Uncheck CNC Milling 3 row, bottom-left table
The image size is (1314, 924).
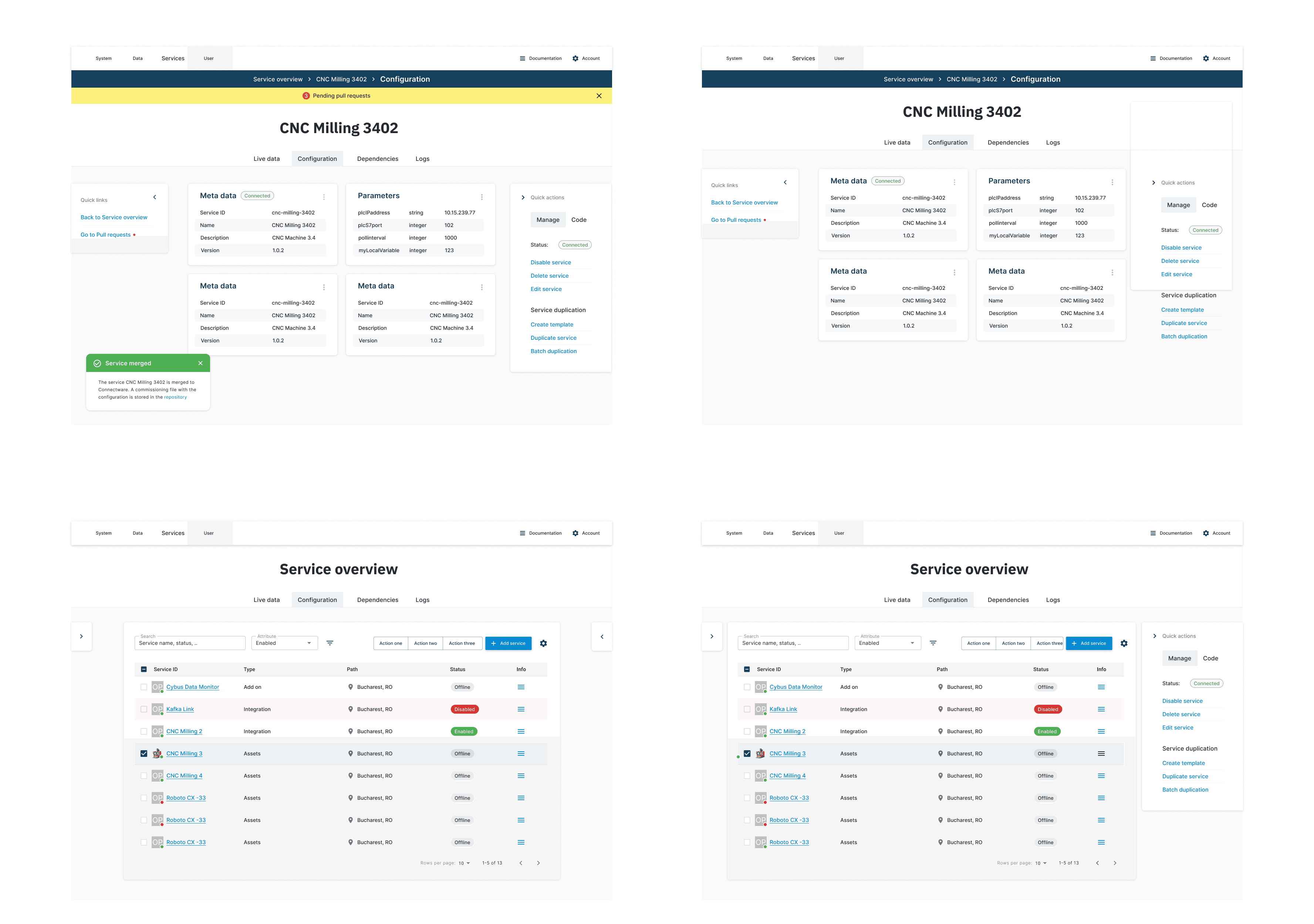coord(143,754)
